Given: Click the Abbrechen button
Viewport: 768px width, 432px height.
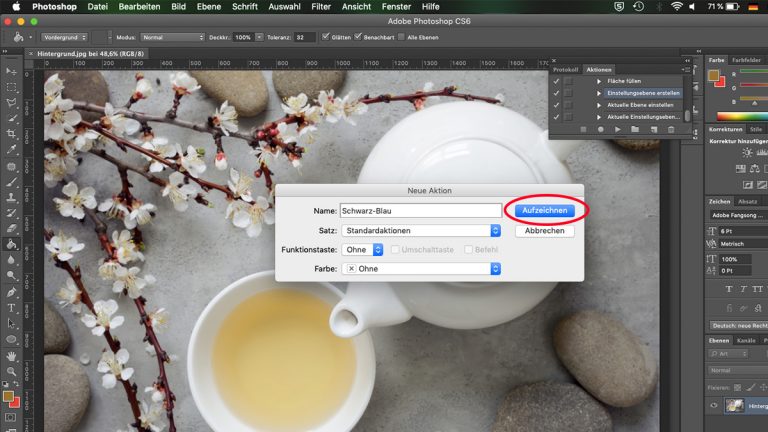Looking at the screenshot, I should point(545,231).
